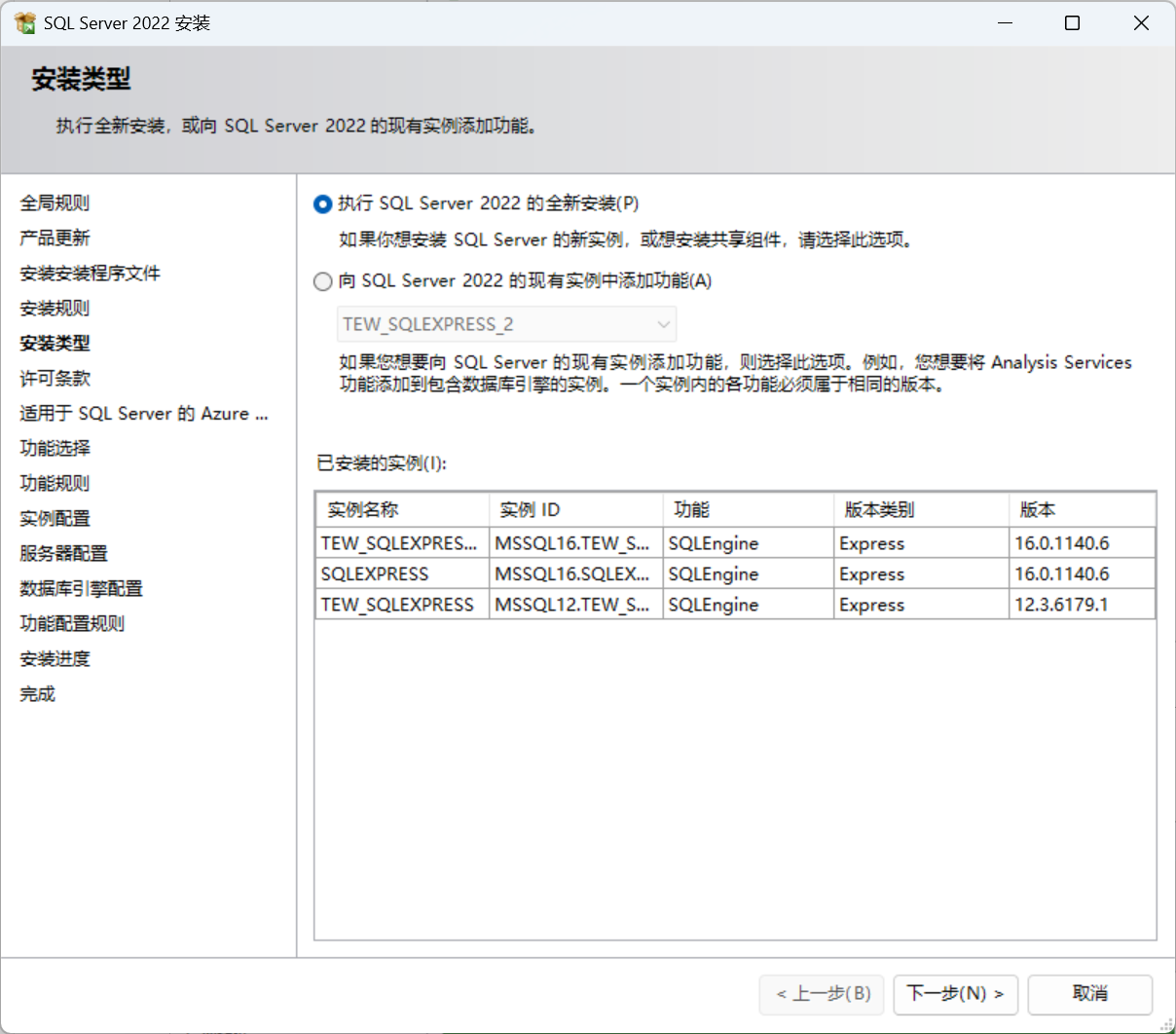
Task: Click the 上一步(B) button
Action: [822, 994]
